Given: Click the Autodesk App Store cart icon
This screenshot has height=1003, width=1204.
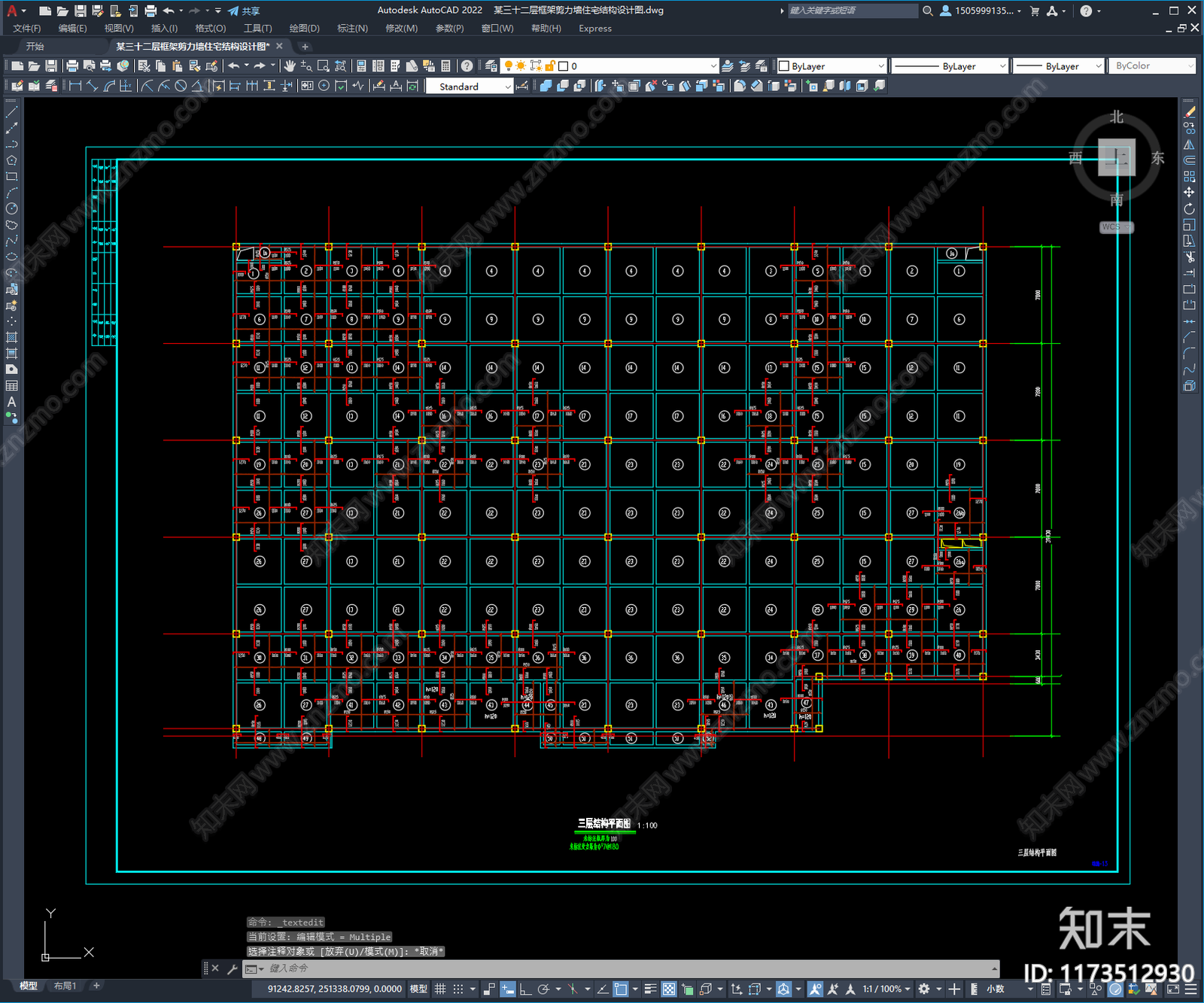Looking at the screenshot, I should pos(1035,11).
